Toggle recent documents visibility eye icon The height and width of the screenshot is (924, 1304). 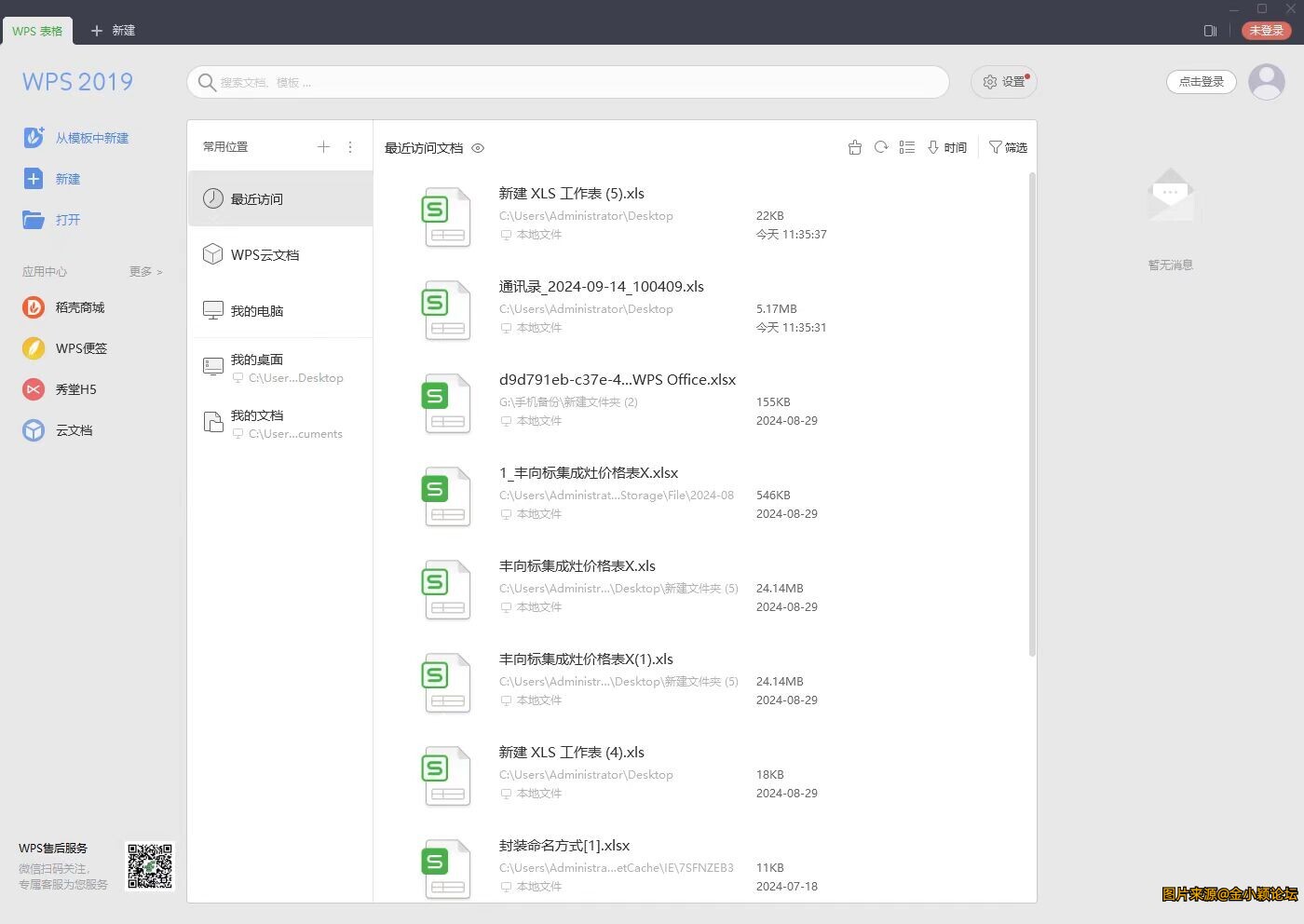click(478, 148)
